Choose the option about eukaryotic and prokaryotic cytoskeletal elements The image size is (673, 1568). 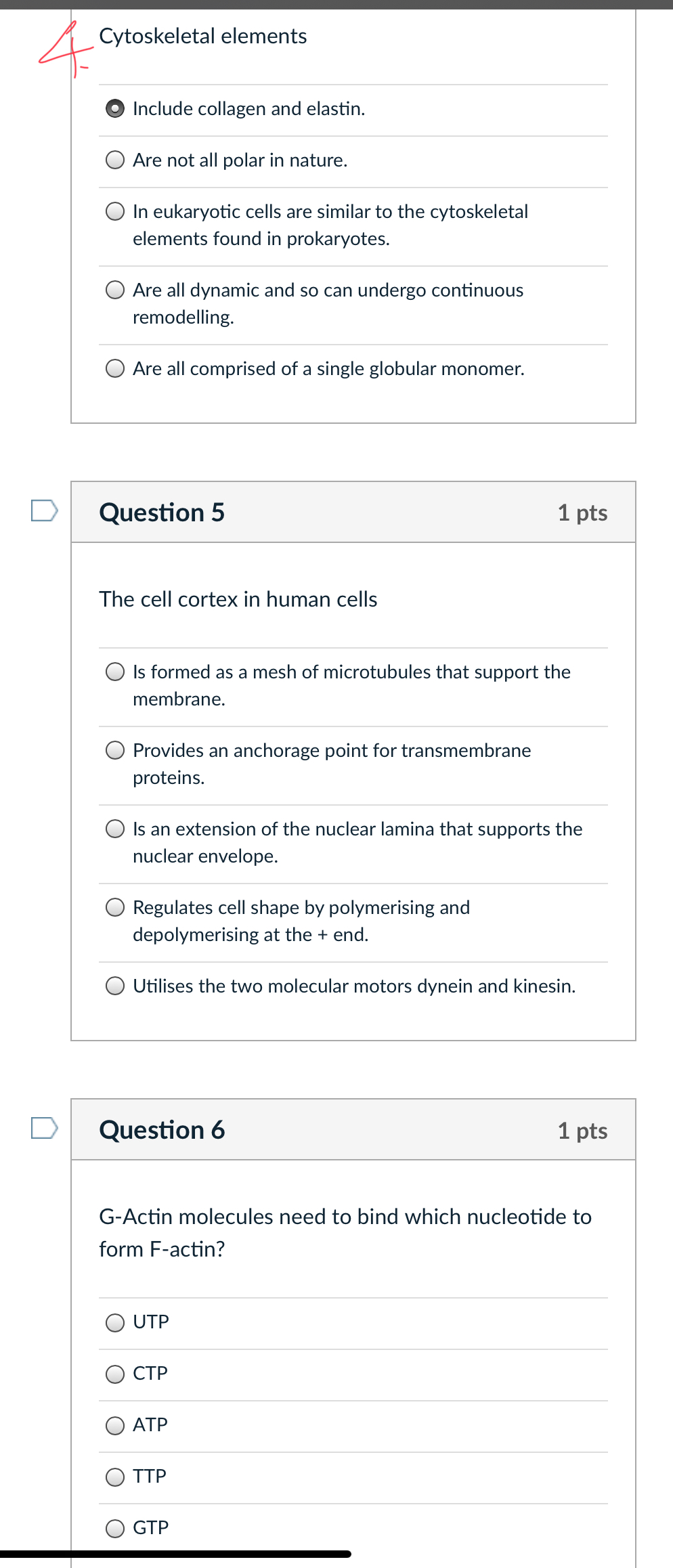click(115, 211)
